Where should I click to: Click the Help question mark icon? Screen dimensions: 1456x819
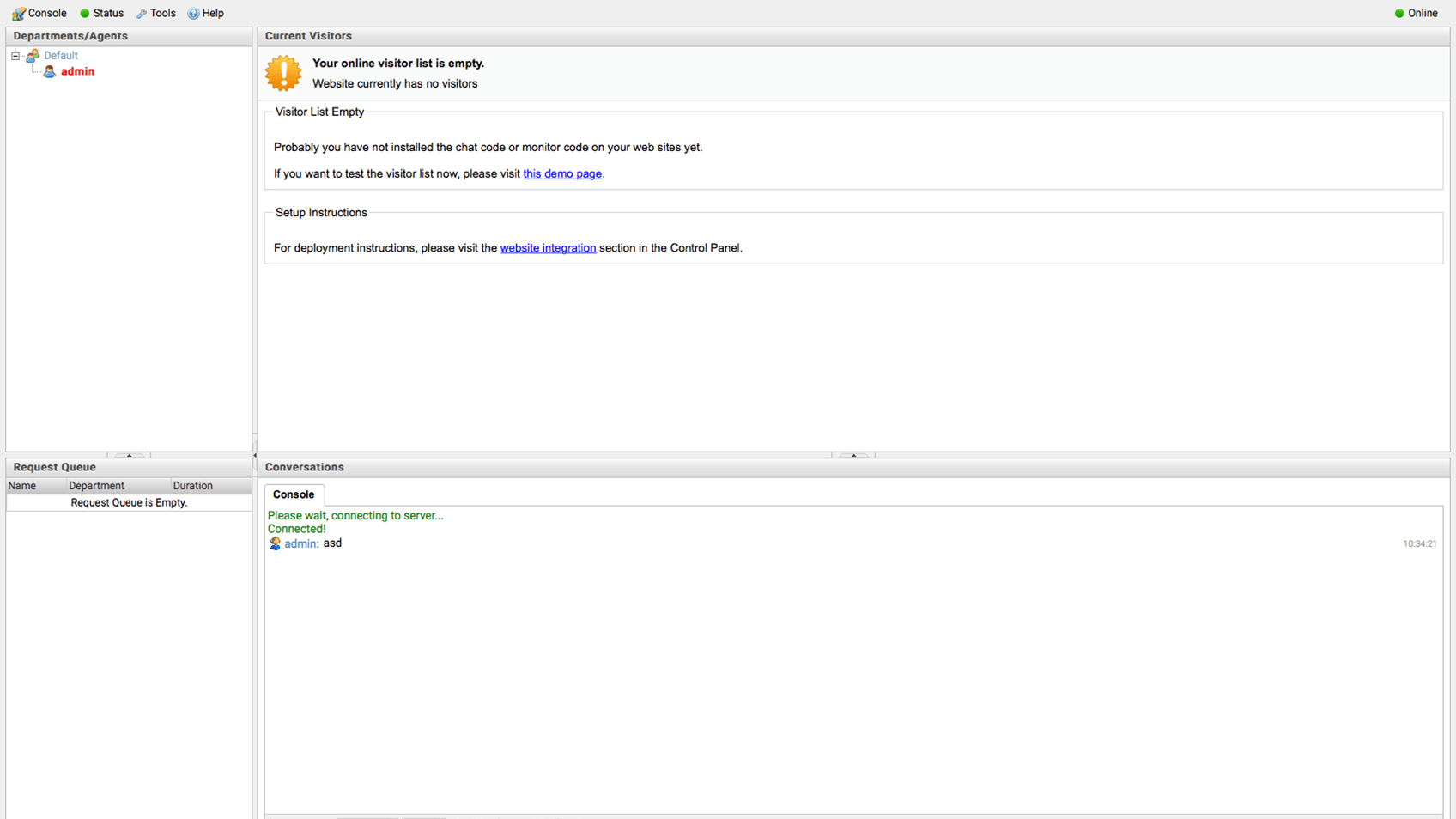point(193,14)
